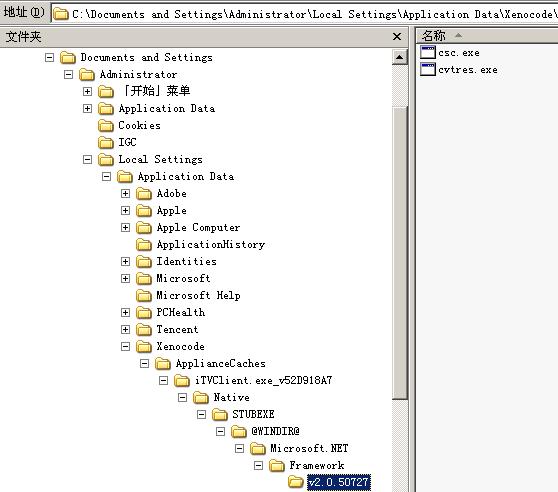Close the 文件夹 folders pane
Screen dimensions: 558x492
[397, 37]
